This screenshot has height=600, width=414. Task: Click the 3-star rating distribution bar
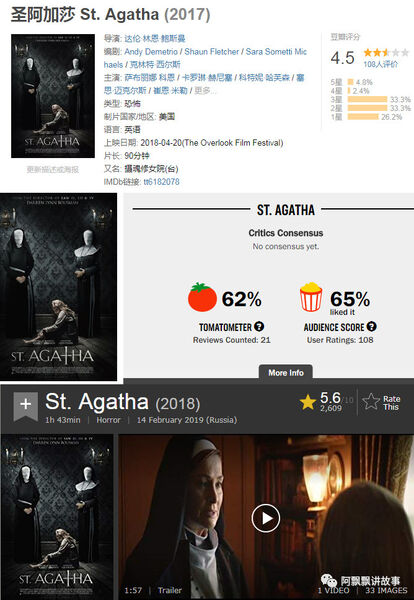coord(367,99)
